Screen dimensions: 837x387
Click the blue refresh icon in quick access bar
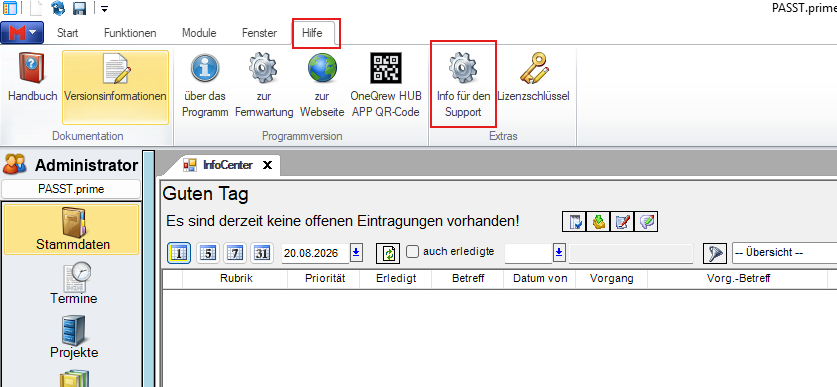pos(58,8)
